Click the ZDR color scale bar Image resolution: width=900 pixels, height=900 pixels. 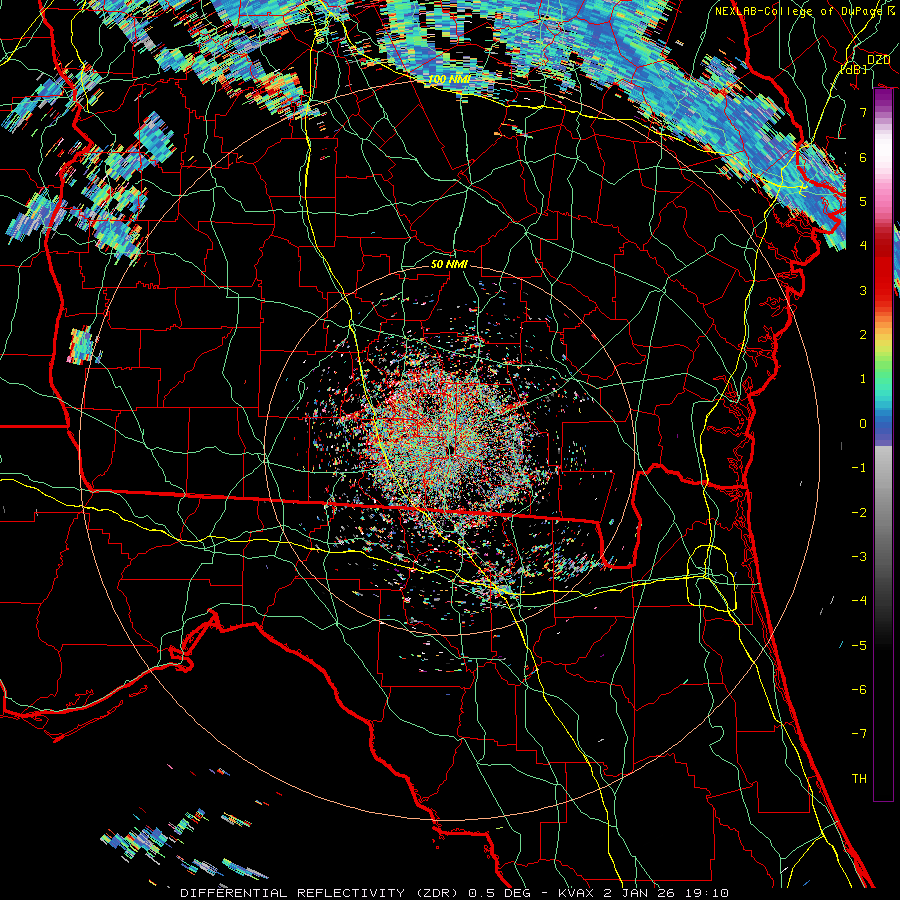(883, 445)
